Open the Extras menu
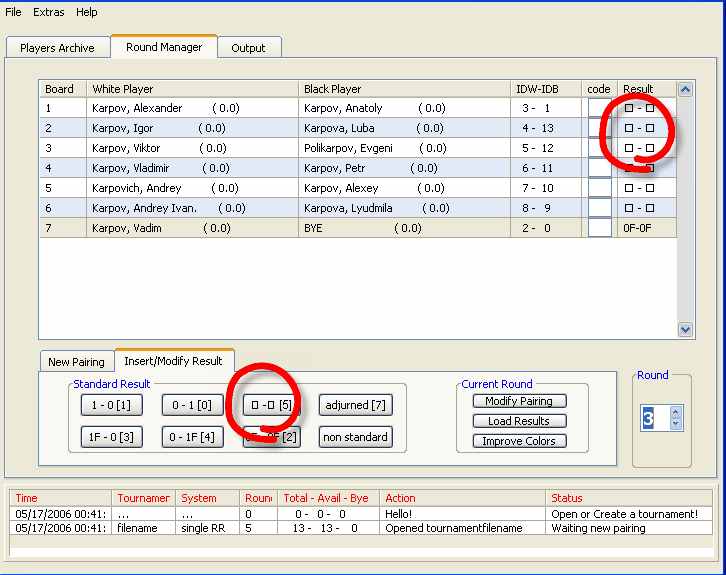Image resolution: width=726 pixels, height=575 pixels. [x=48, y=12]
